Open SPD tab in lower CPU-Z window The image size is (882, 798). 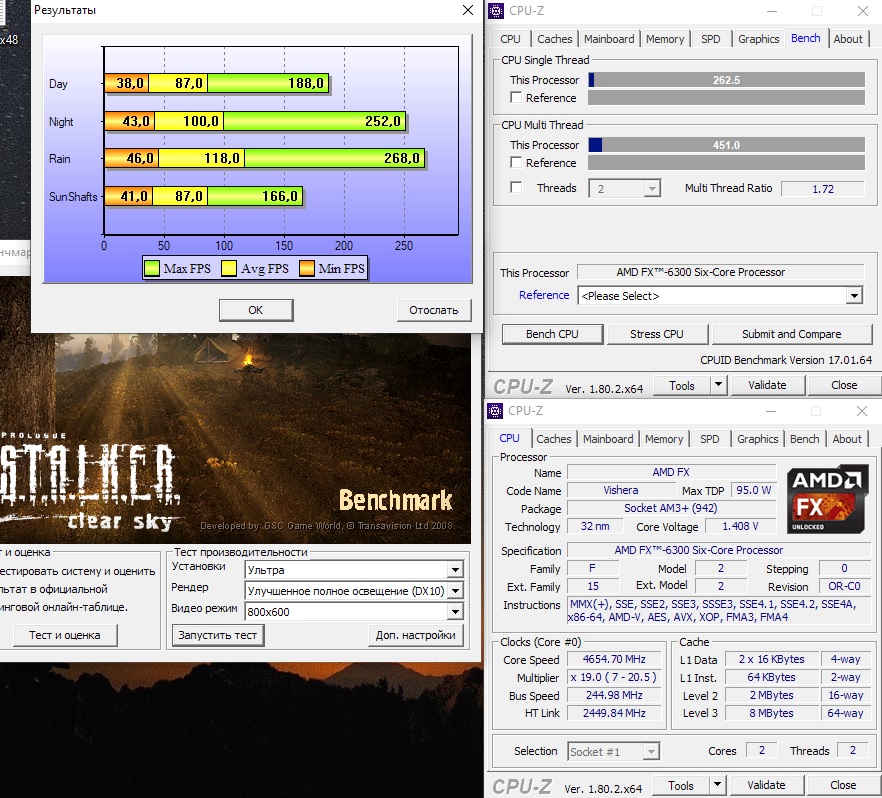tap(709, 439)
